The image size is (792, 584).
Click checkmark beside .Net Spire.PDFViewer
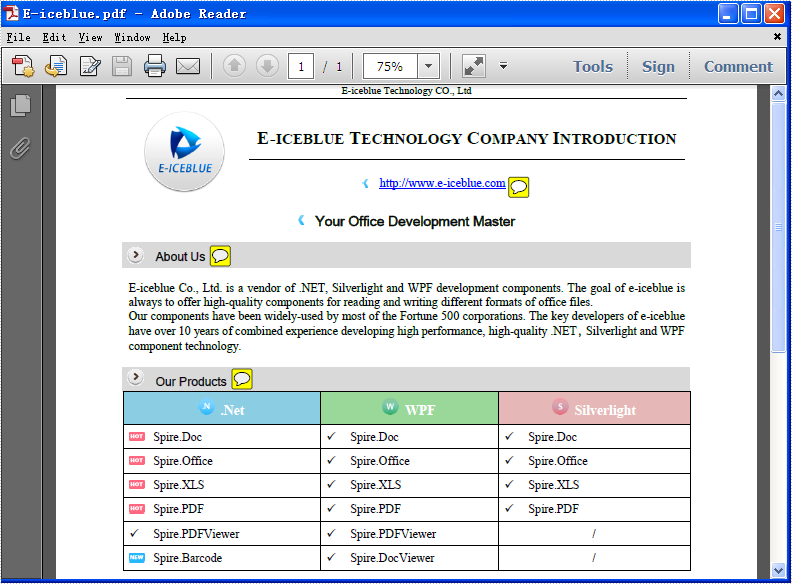coord(134,533)
